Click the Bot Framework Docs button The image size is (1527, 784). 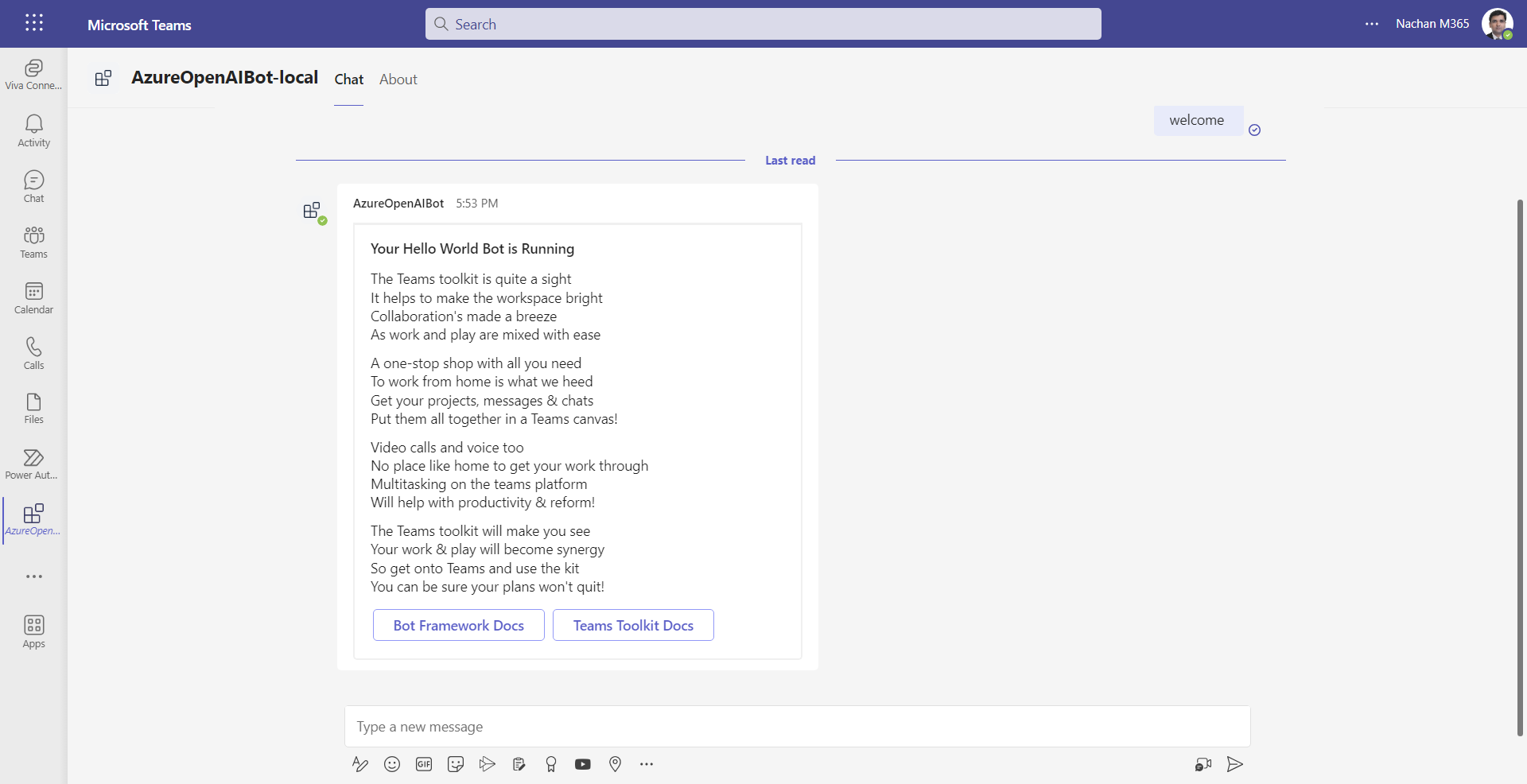click(458, 625)
